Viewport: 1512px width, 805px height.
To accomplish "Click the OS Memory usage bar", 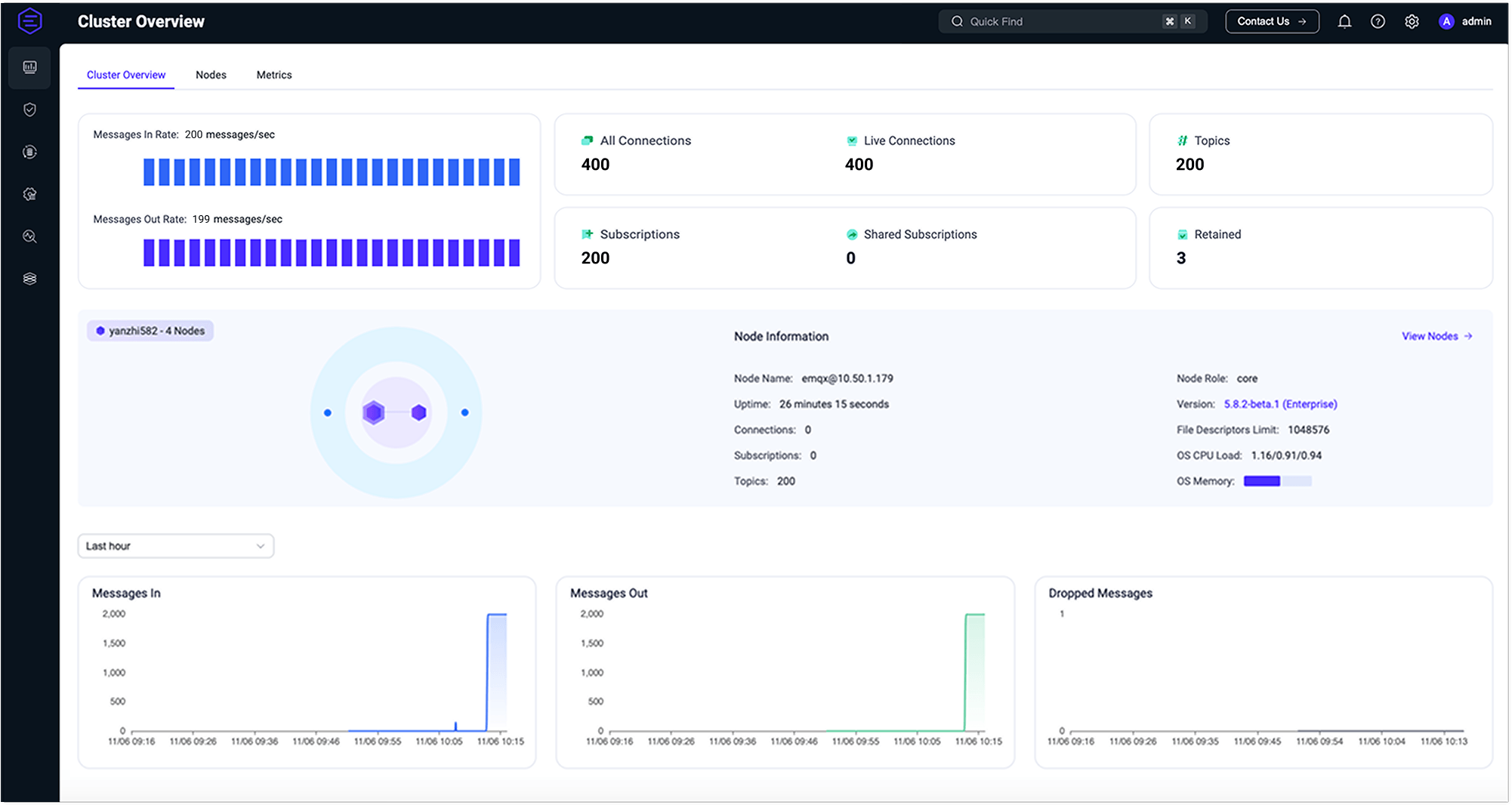I will coord(1277,481).
